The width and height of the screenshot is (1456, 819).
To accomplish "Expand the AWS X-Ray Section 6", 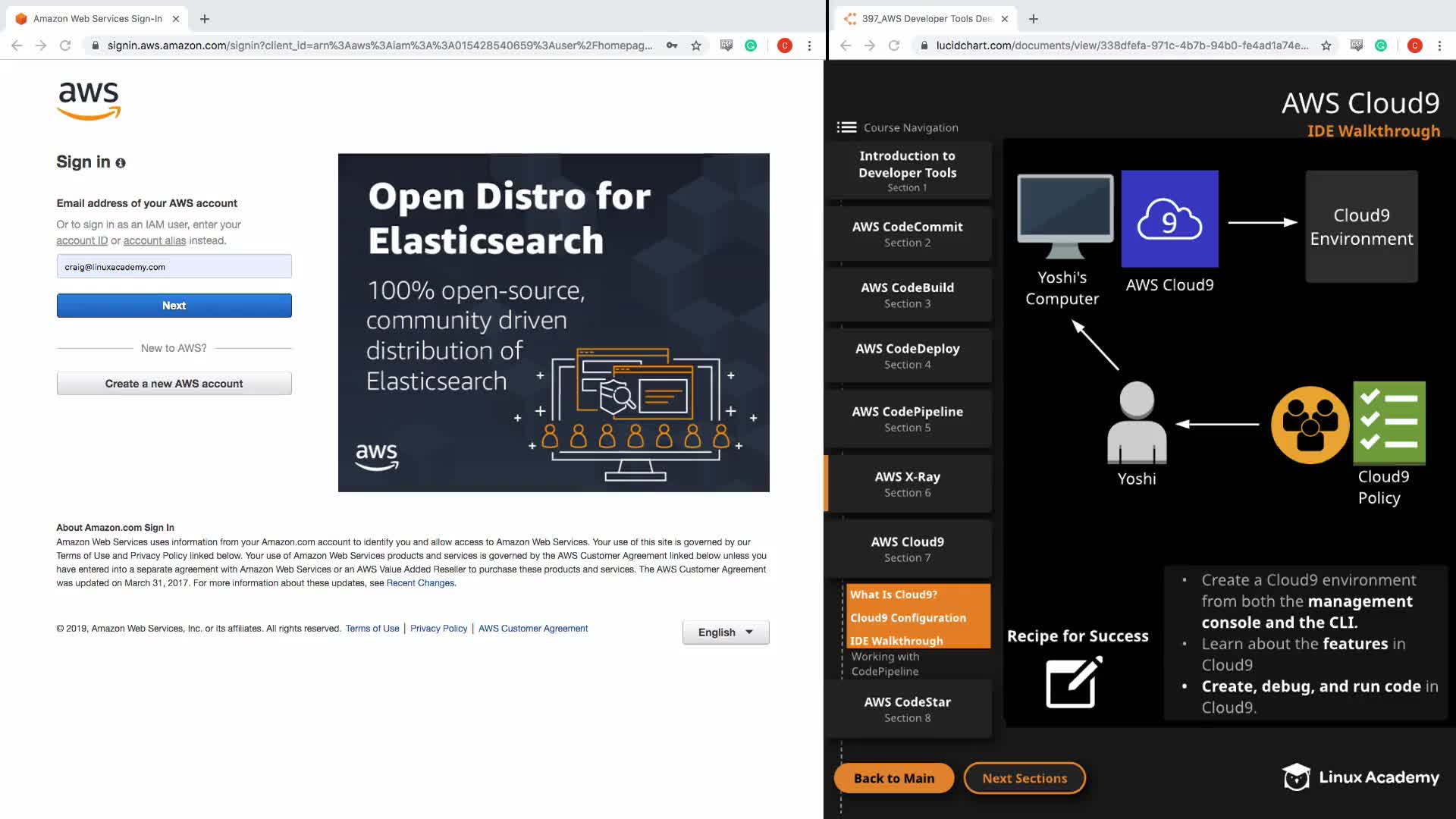I will pos(908,484).
